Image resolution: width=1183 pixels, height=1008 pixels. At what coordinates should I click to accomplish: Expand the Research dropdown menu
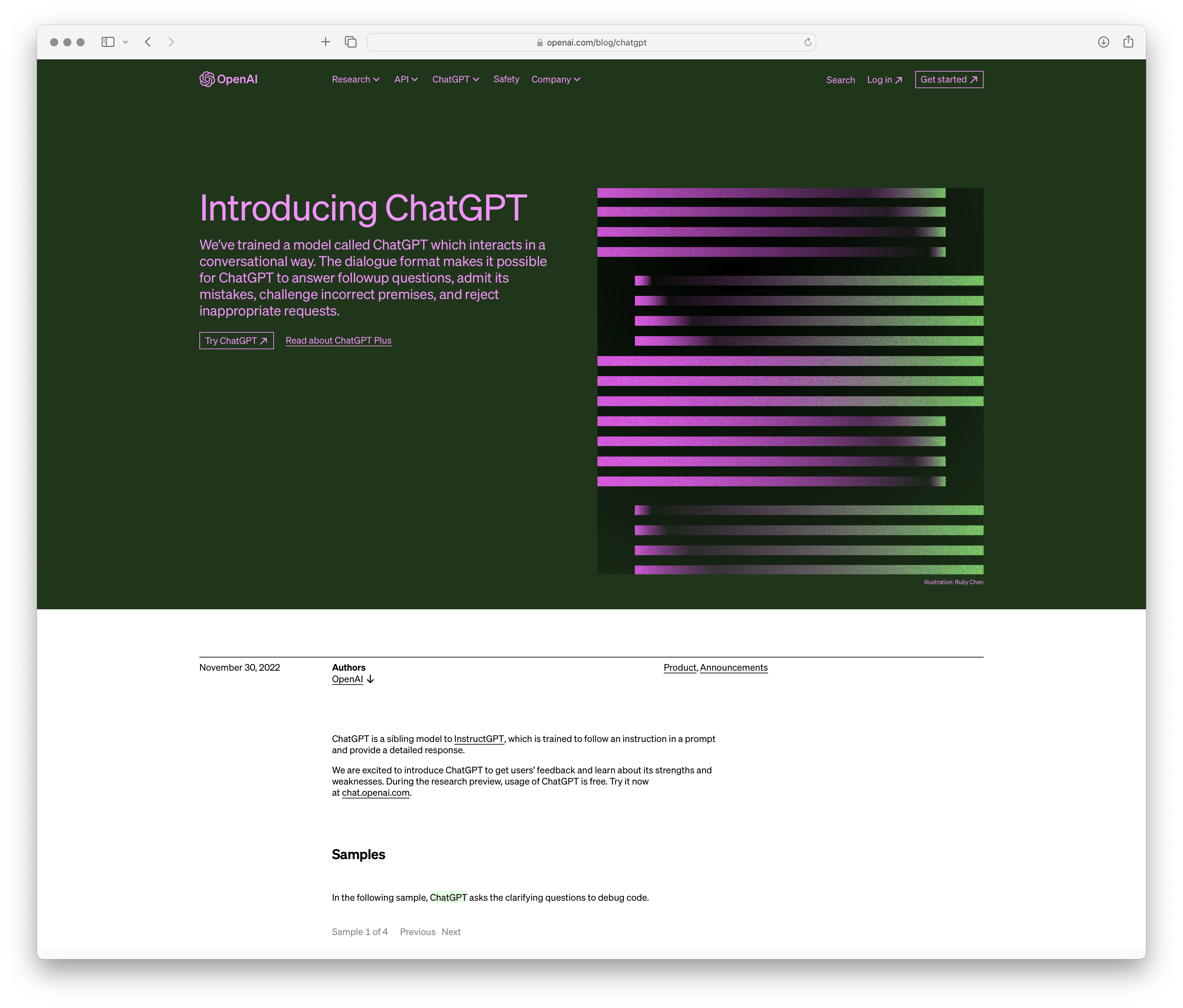tap(355, 79)
